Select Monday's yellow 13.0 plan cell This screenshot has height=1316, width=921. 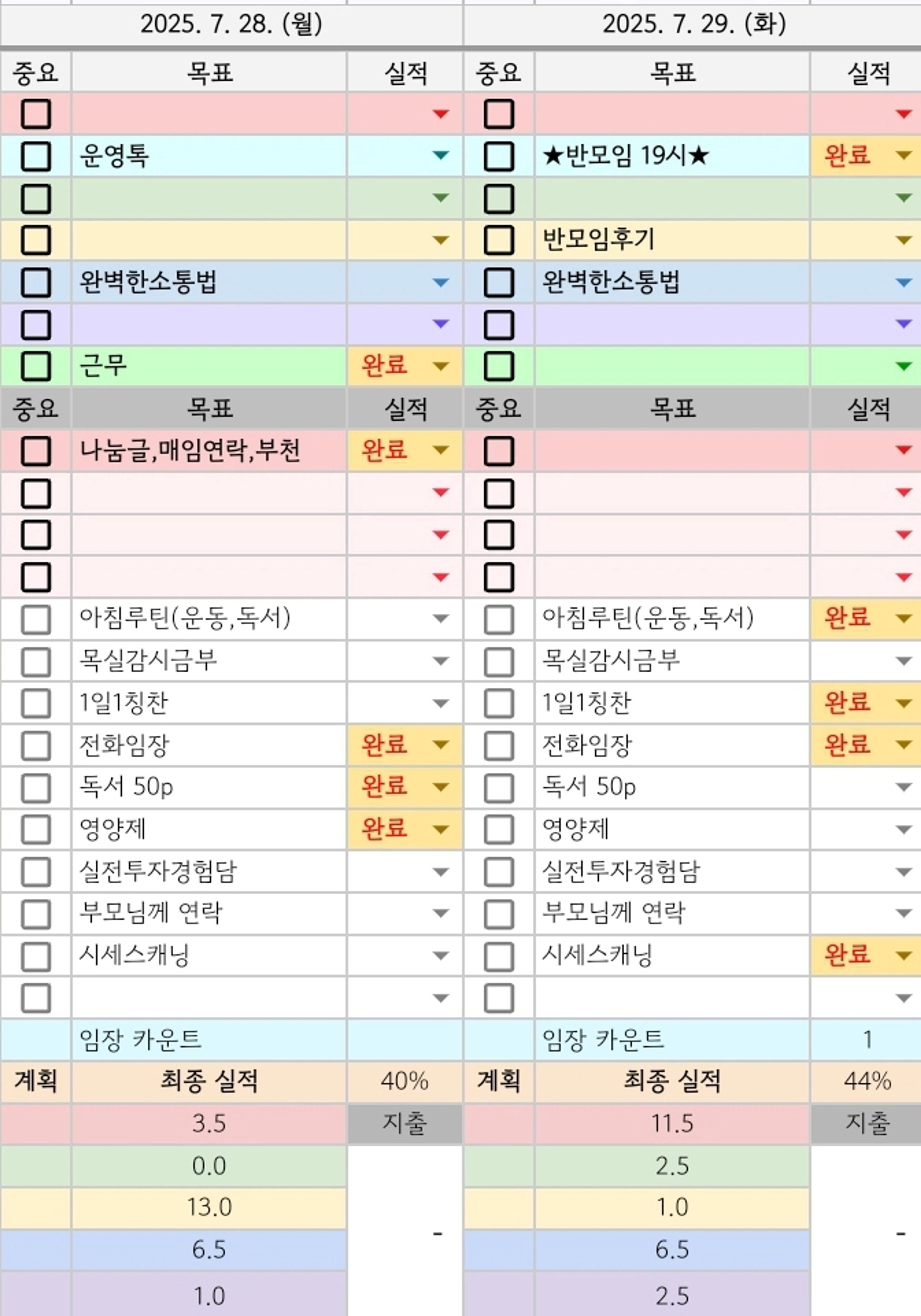tap(209, 1207)
